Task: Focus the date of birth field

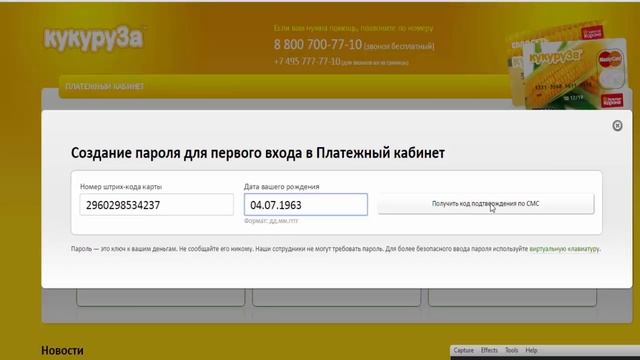Action: tap(306, 204)
